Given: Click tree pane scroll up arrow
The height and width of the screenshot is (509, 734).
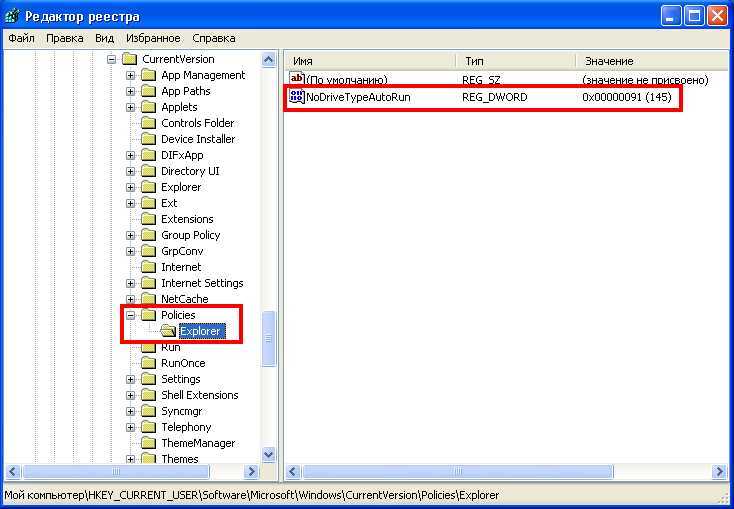Looking at the screenshot, I should point(269,59).
